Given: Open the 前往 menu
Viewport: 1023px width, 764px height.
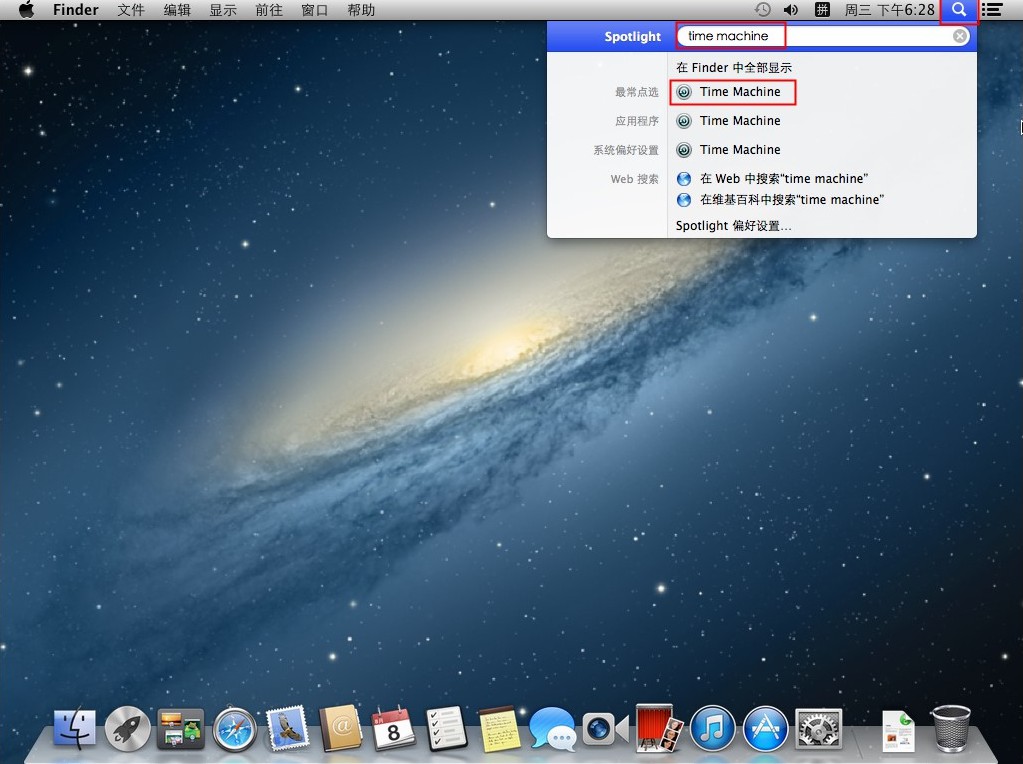Looking at the screenshot, I should 266,10.
